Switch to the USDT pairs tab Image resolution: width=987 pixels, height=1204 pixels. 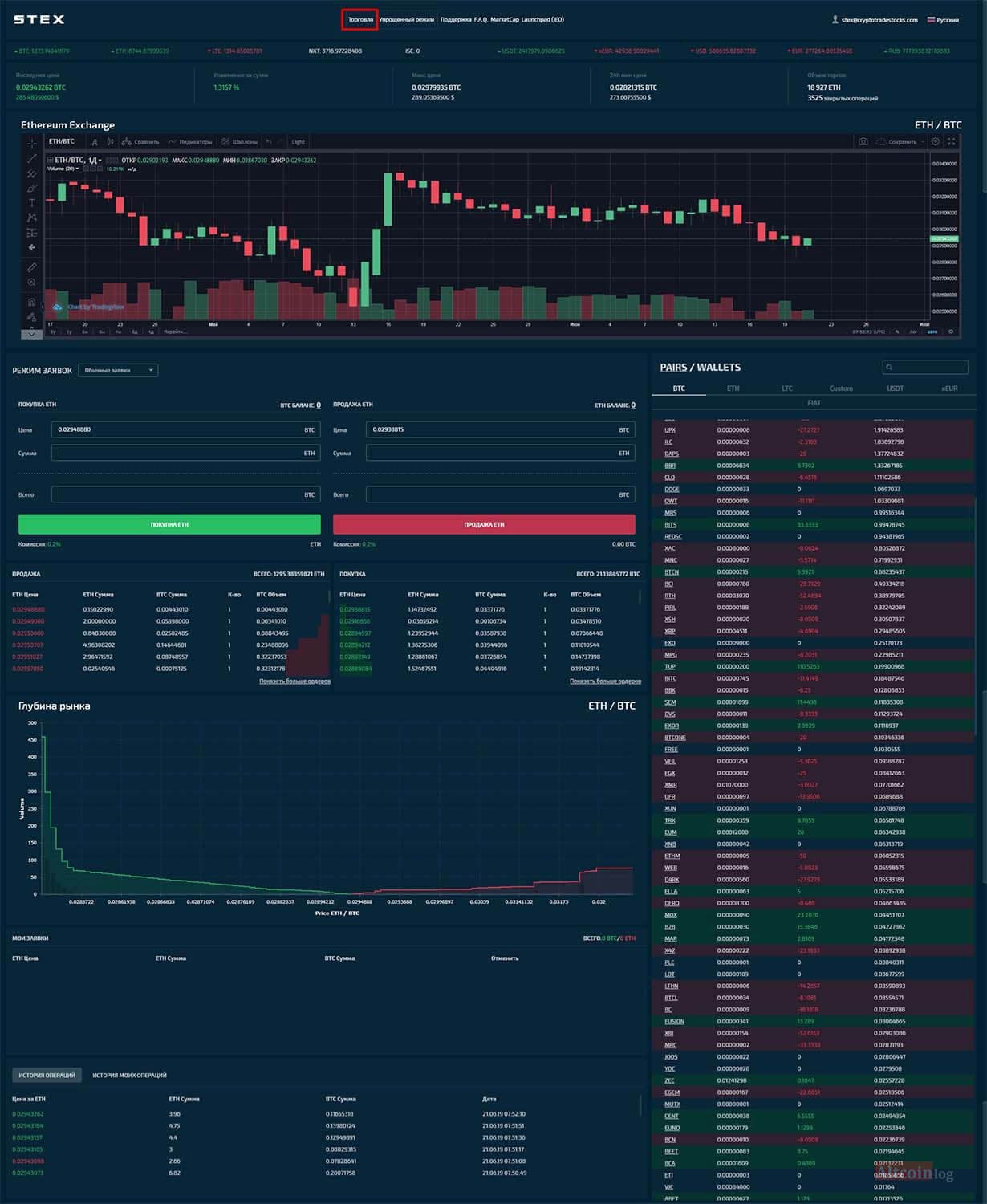pos(895,388)
